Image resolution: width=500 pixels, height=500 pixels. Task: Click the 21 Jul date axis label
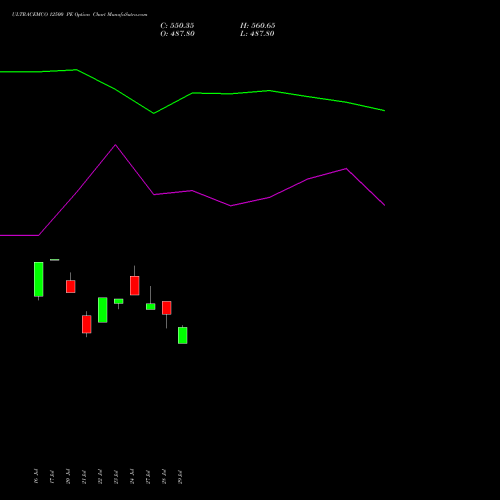pyautogui.click(x=84, y=476)
